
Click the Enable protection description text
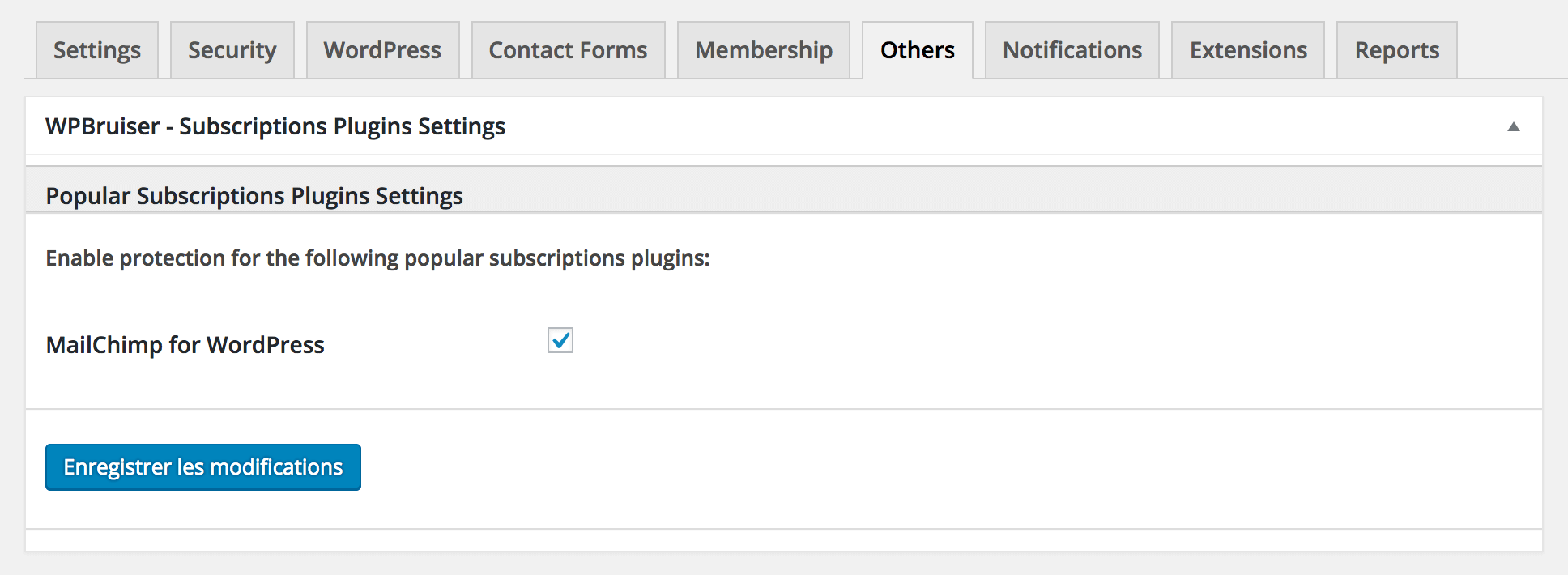377,258
